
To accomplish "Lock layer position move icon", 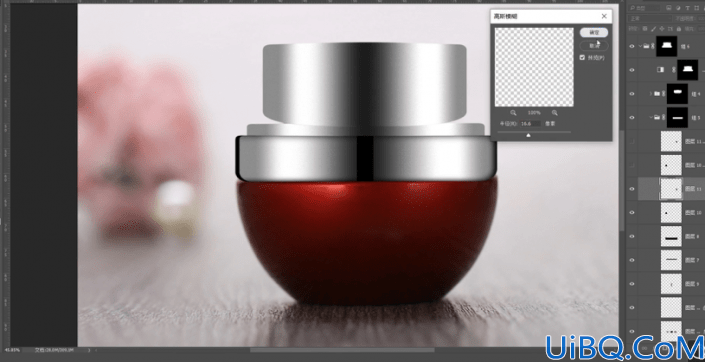I will pos(661,29).
